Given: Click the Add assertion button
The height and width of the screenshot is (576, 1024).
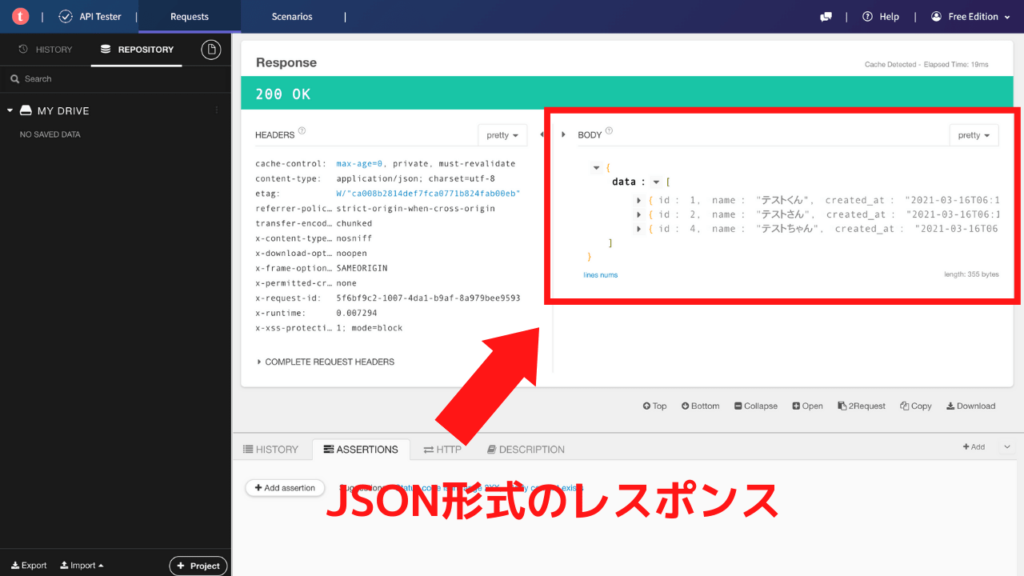Looking at the screenshot, I should [284, 487].
